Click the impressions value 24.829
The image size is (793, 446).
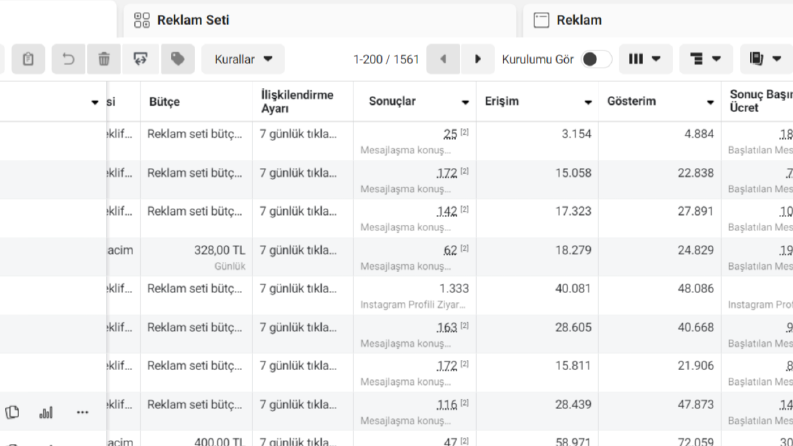(696, 250)
